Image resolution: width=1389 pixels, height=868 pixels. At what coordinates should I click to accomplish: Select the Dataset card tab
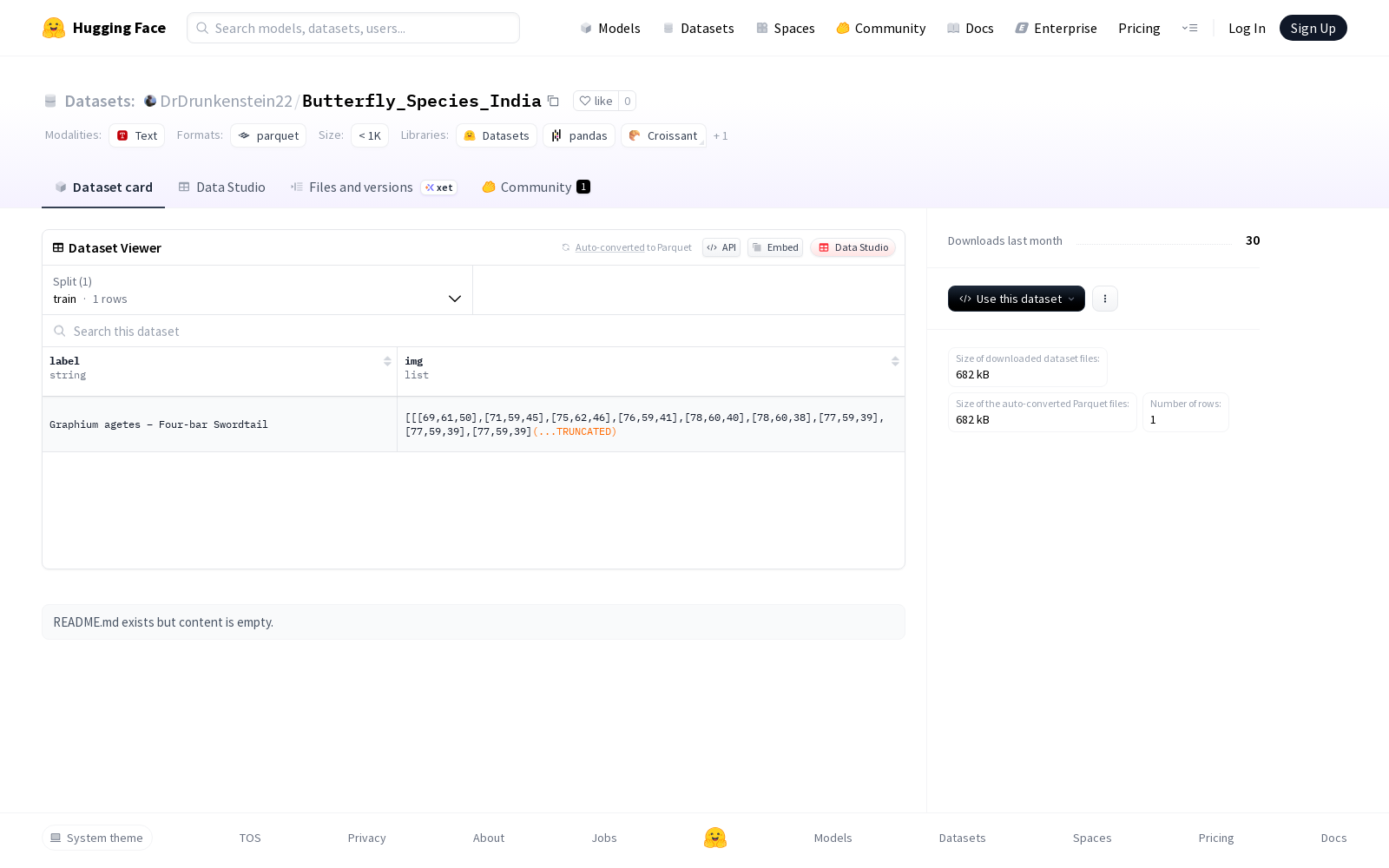click(x=103, y=187)
